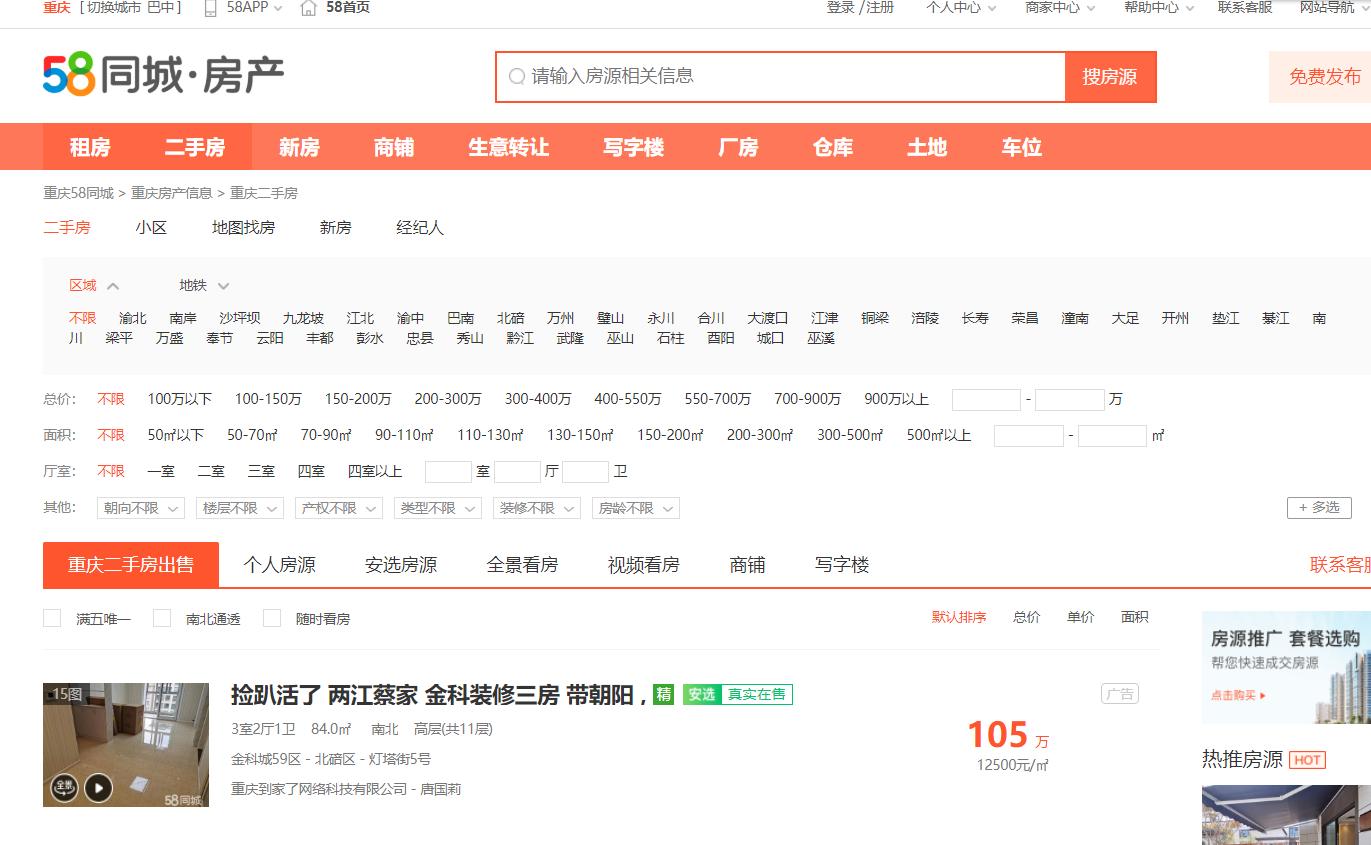1371x845 pixels.
Task: Collapse the 区域 filter section
Action: 112,284
